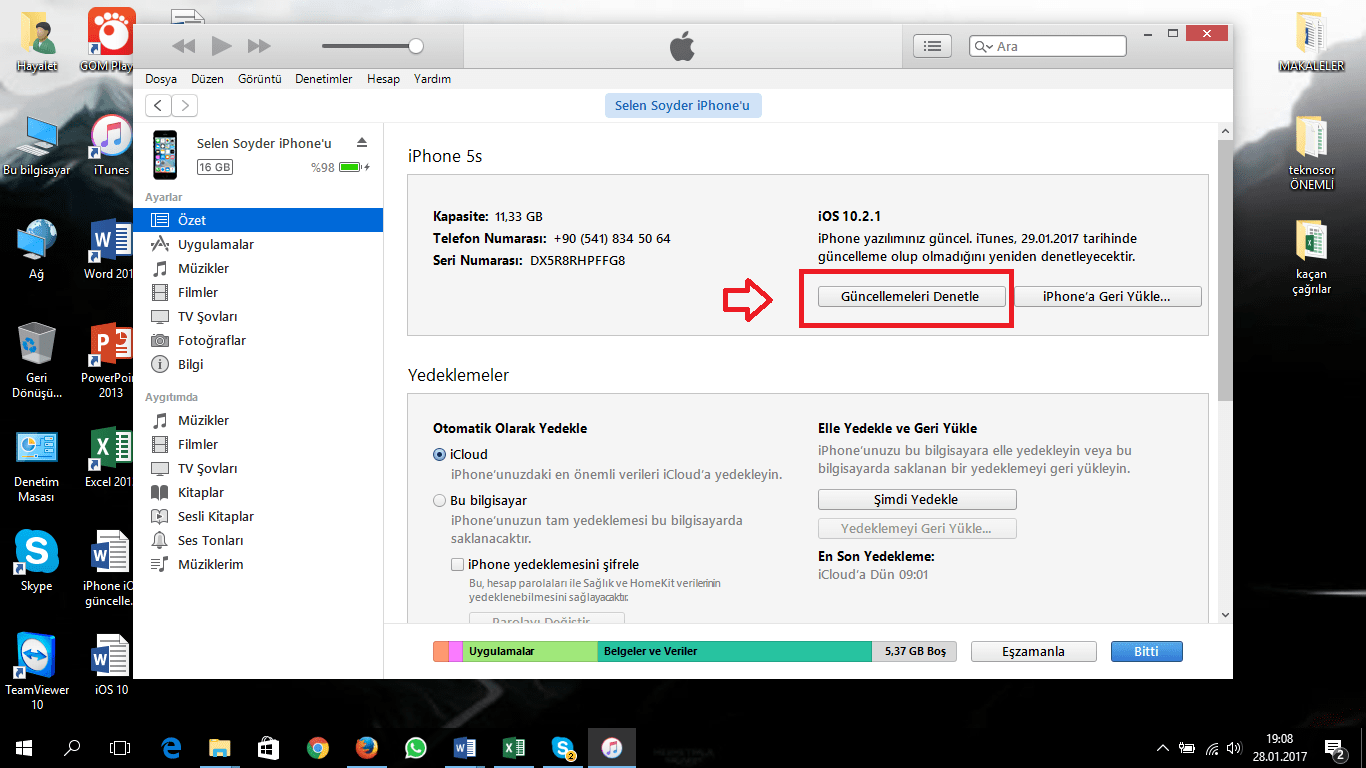Eject the iPhone with the eject icon

pos(362,143)
